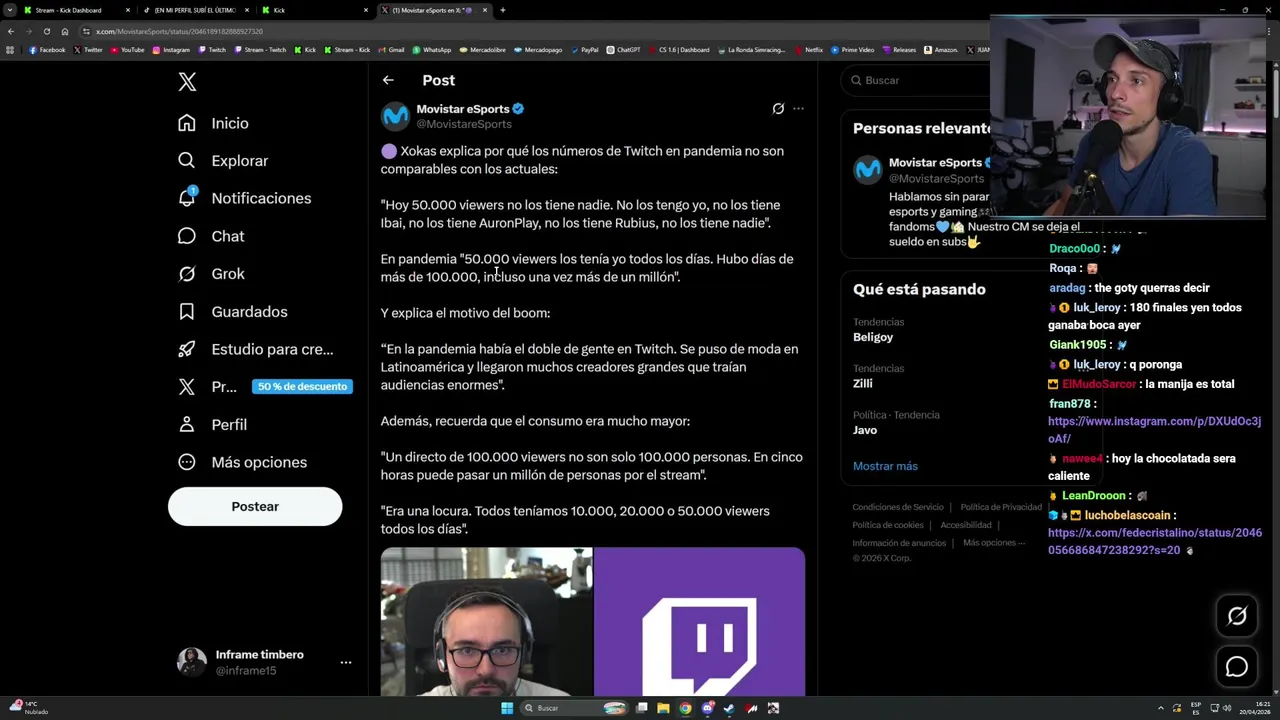Image resolution: width=1280 pixels, height=720 pixels.
Task: Open Javo trending topic
Action: tap(865, 430)
